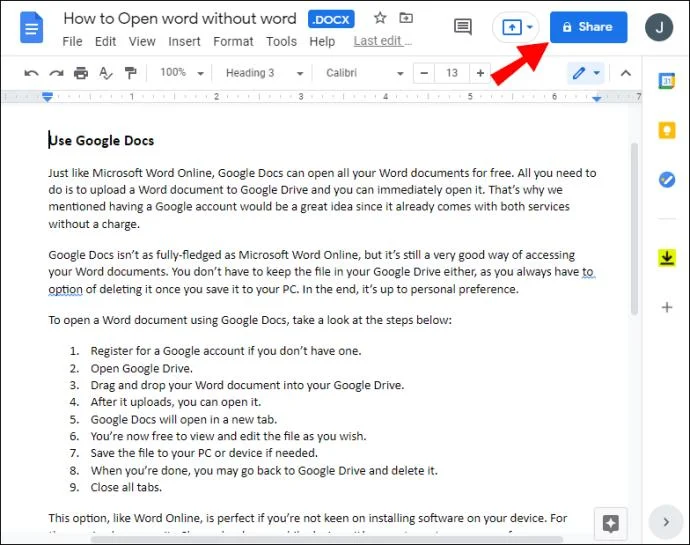Click 'Register for a Google account' line

[226, 351]
